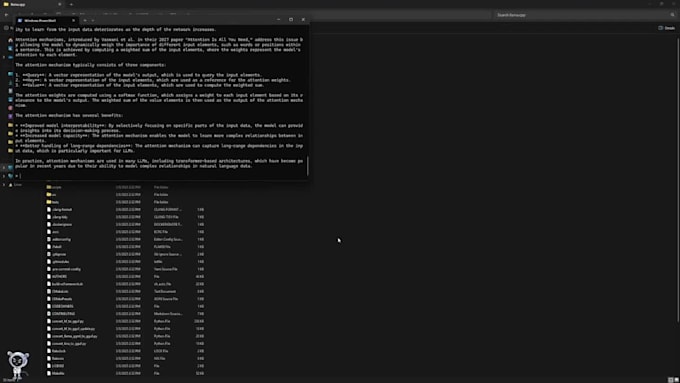Toggle the Details pane button

pyautogui.click(x=667, y=28)
